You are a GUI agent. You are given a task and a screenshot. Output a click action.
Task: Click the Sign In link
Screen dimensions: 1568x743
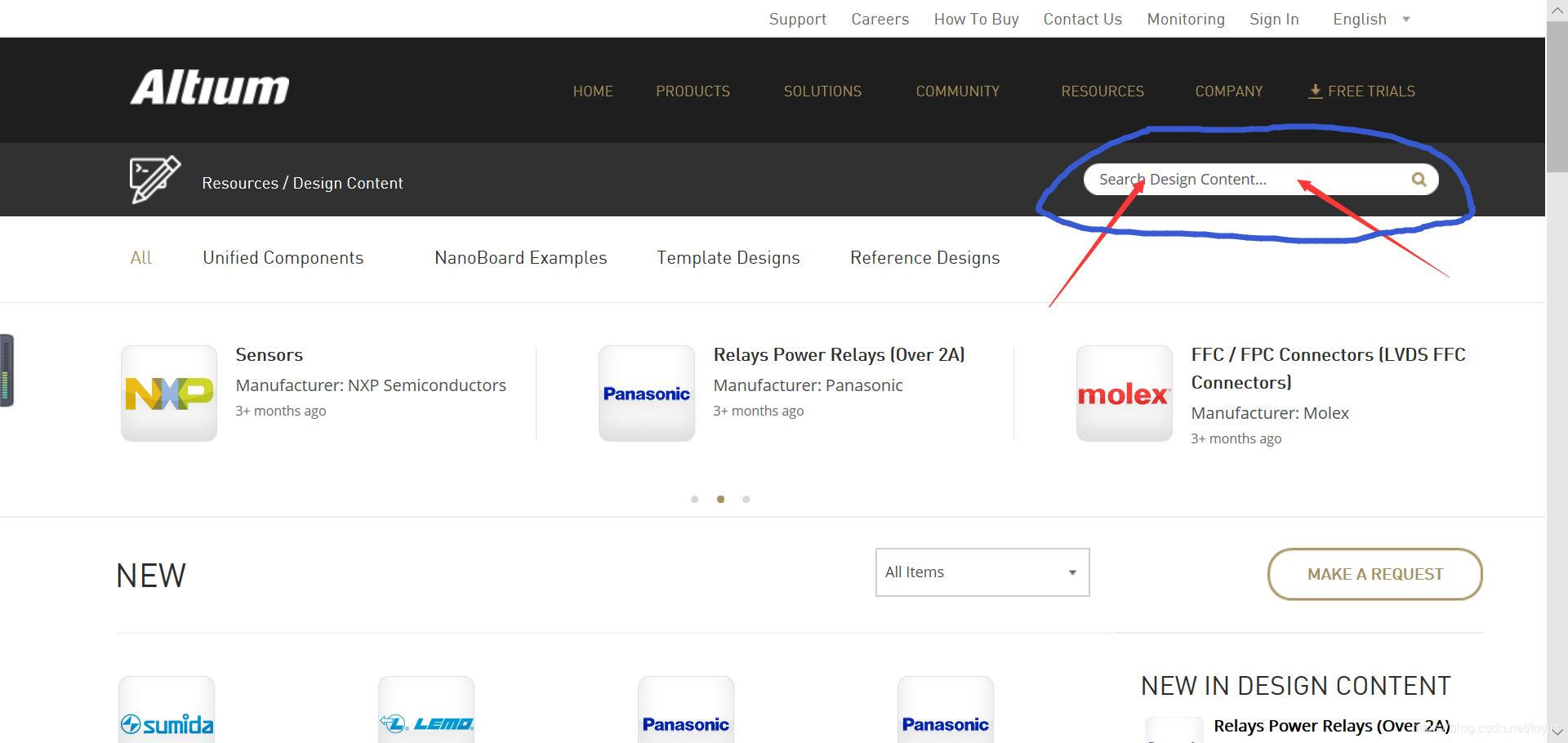[x=1274, y=19]
